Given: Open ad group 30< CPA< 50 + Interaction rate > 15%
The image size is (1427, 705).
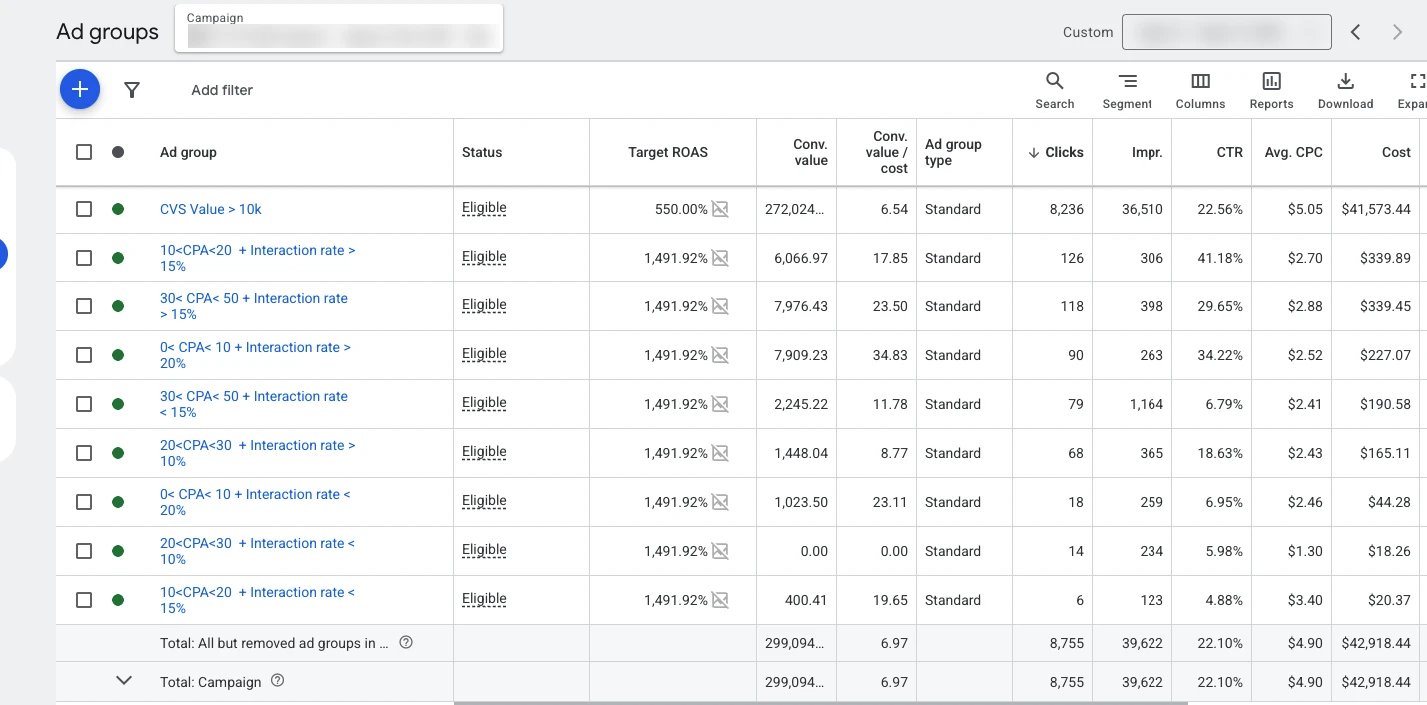Looking at the screenshot, I should (x=254, y=306).
